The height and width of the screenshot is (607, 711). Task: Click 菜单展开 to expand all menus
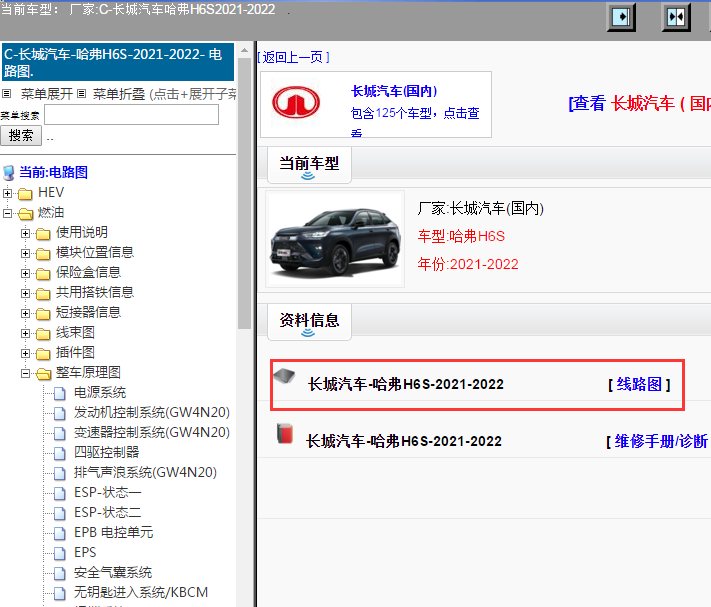(x=46, y=94)
